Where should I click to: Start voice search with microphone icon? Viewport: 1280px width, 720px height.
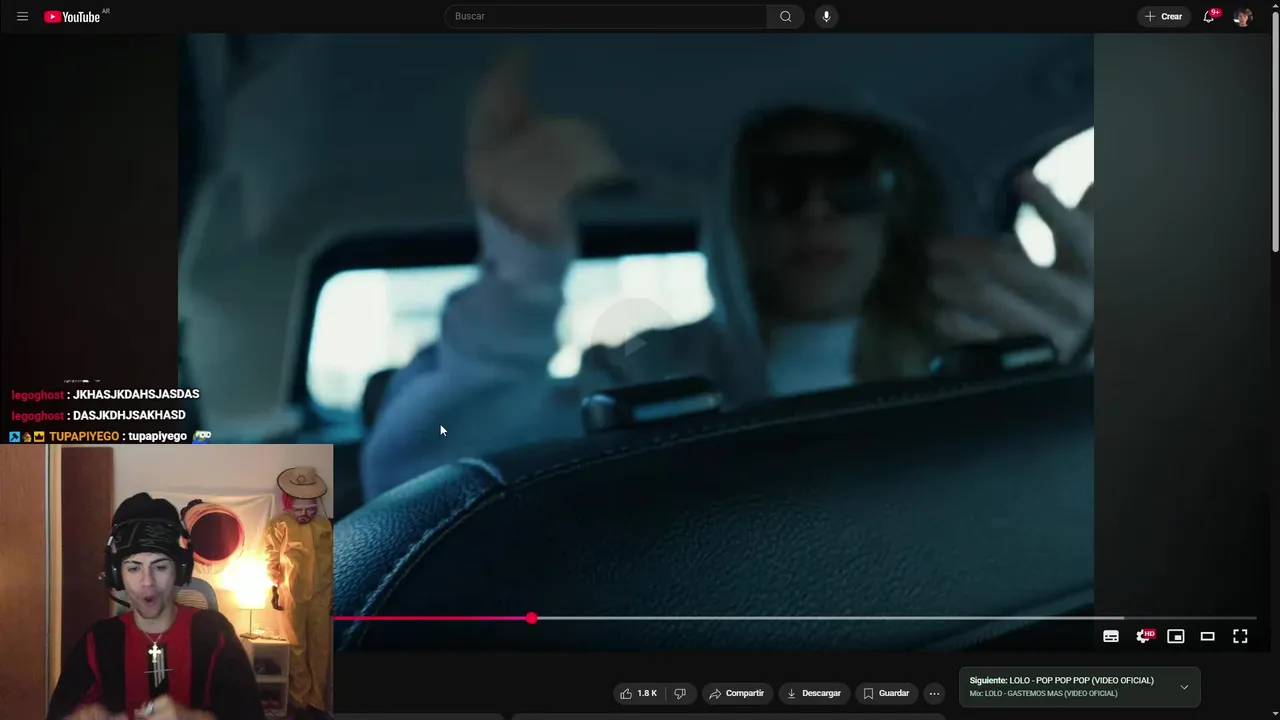pos(826,16)
